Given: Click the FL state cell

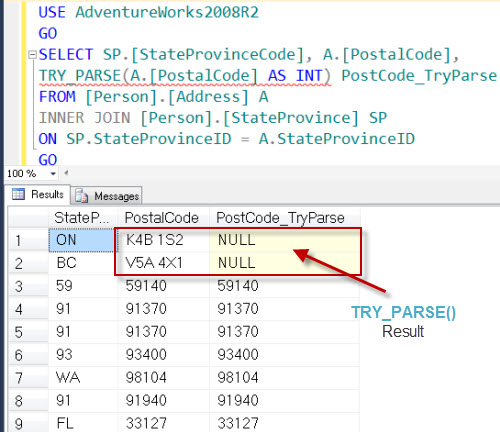Looking at the screenshot, I should pos(83,423).
